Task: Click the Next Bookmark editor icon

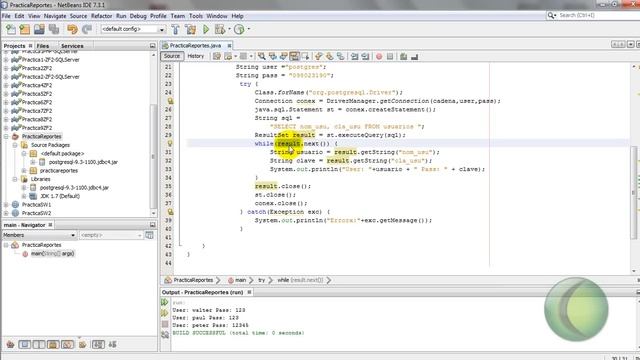Action: 329,56
